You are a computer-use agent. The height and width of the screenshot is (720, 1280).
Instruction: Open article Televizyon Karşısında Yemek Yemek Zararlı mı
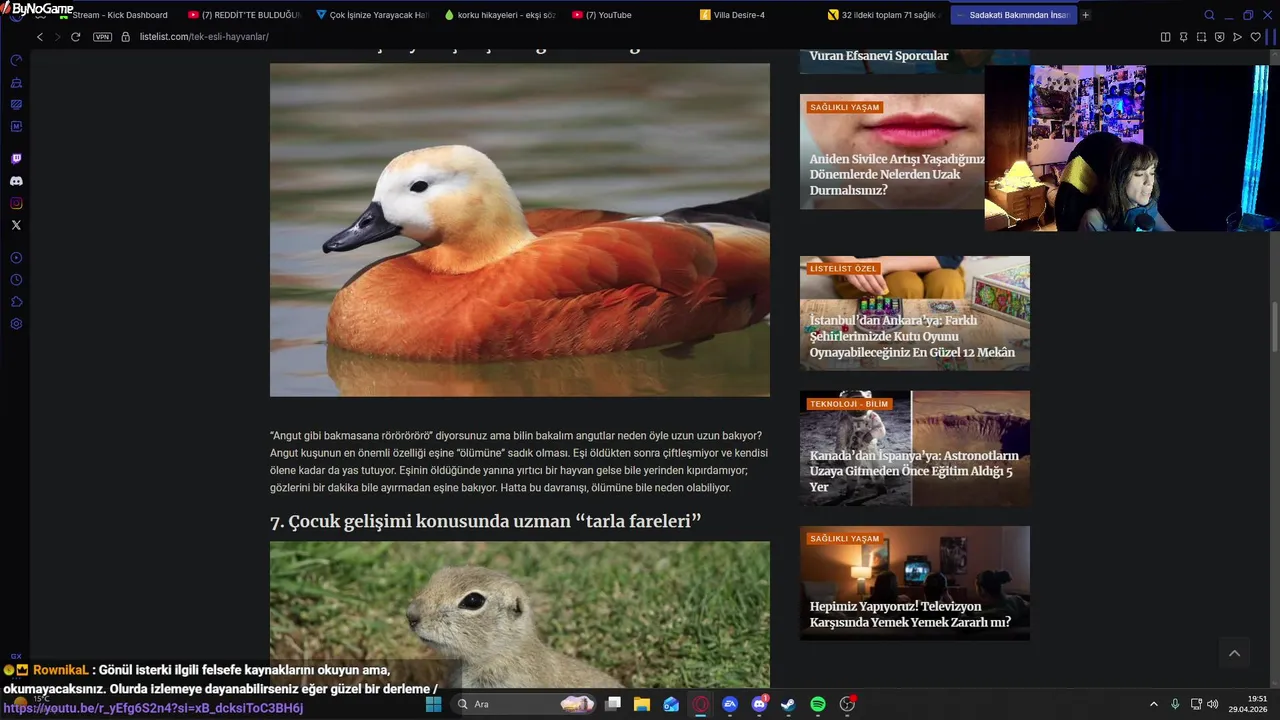pyautogui.click(x=910, y=614)
